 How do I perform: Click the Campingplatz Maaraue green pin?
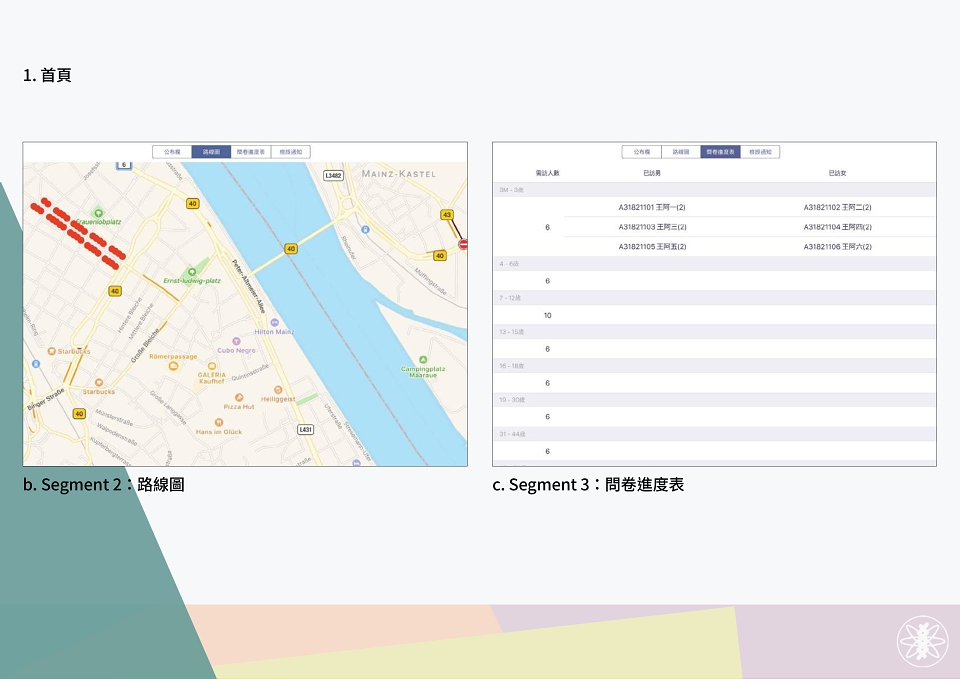coord(422,360)
